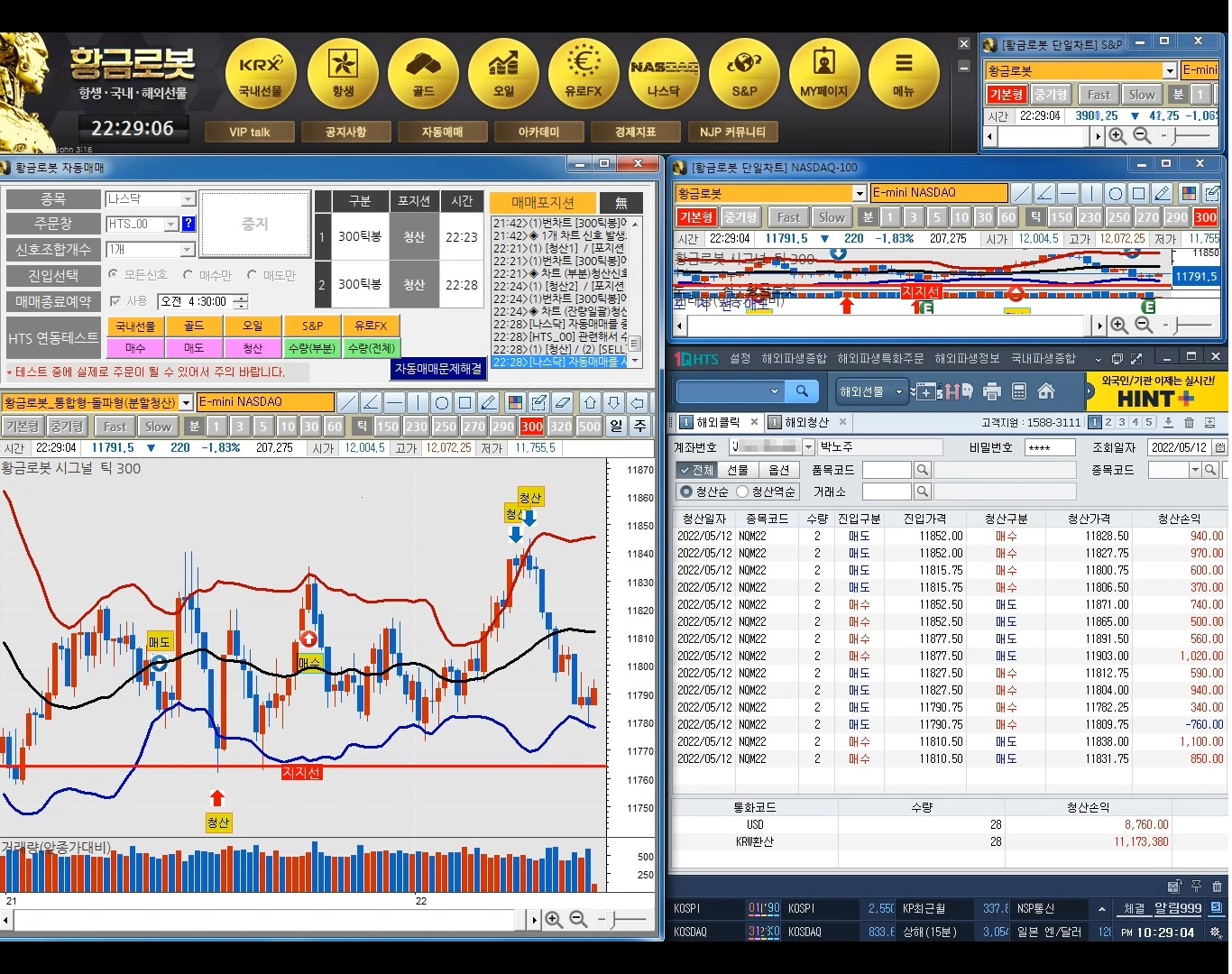Select the angle line tool in main chart
Image resolution: width=1232 pixels, height=974 pixels.
pos(371,402)
